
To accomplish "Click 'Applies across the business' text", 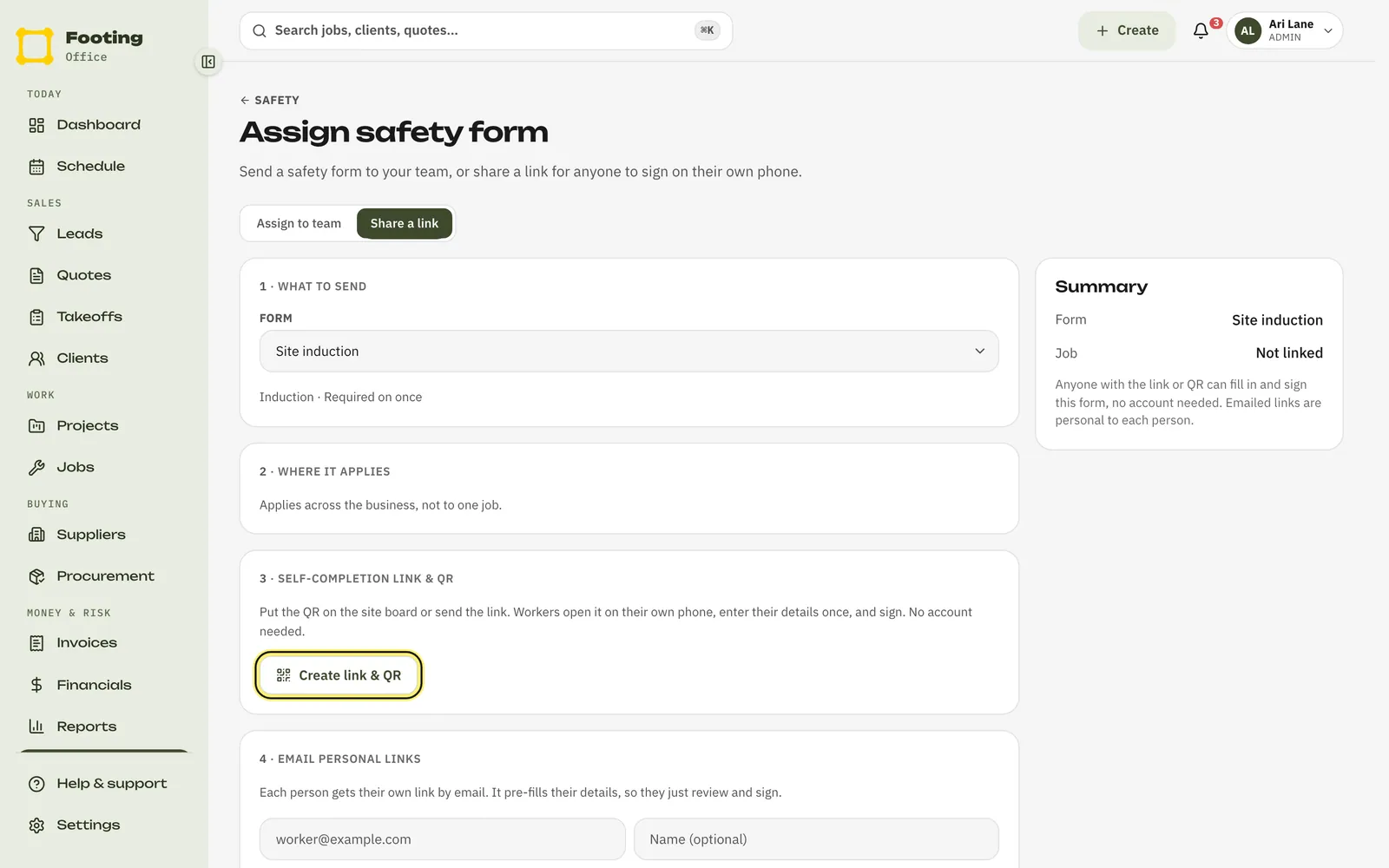I will [380, 505].
